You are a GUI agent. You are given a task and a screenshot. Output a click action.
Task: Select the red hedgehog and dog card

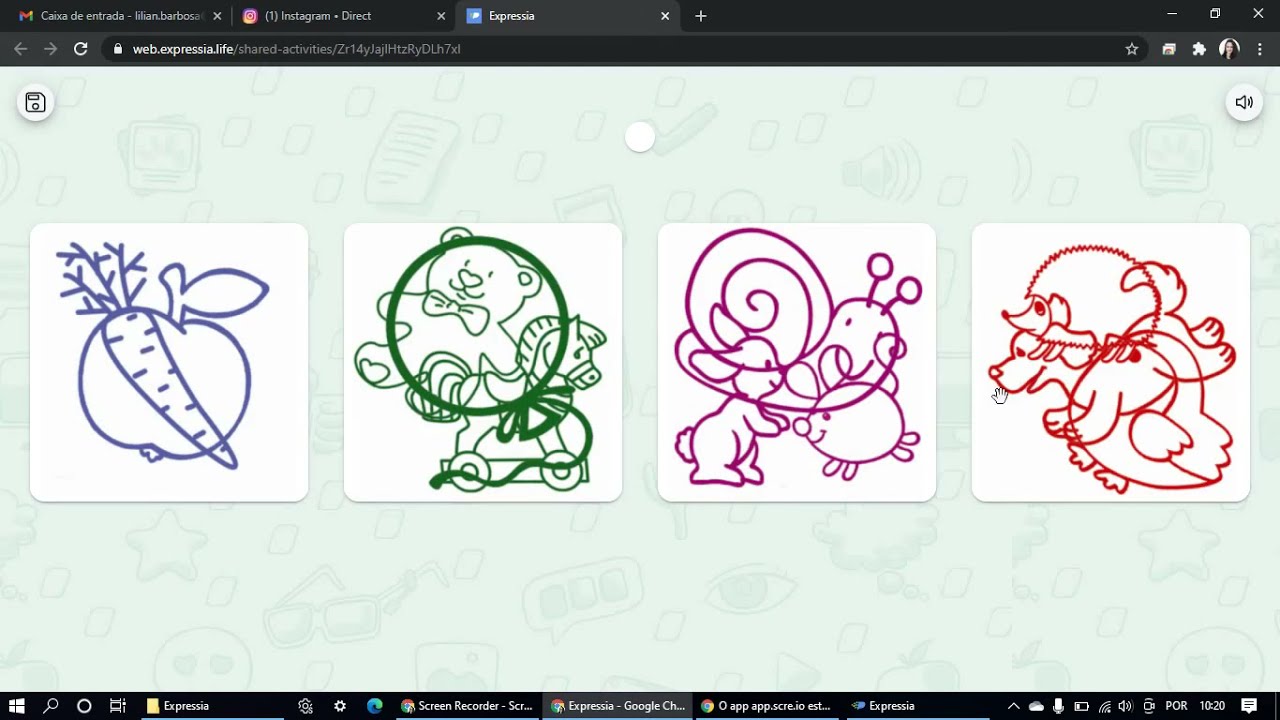[x=1111, y=362]
